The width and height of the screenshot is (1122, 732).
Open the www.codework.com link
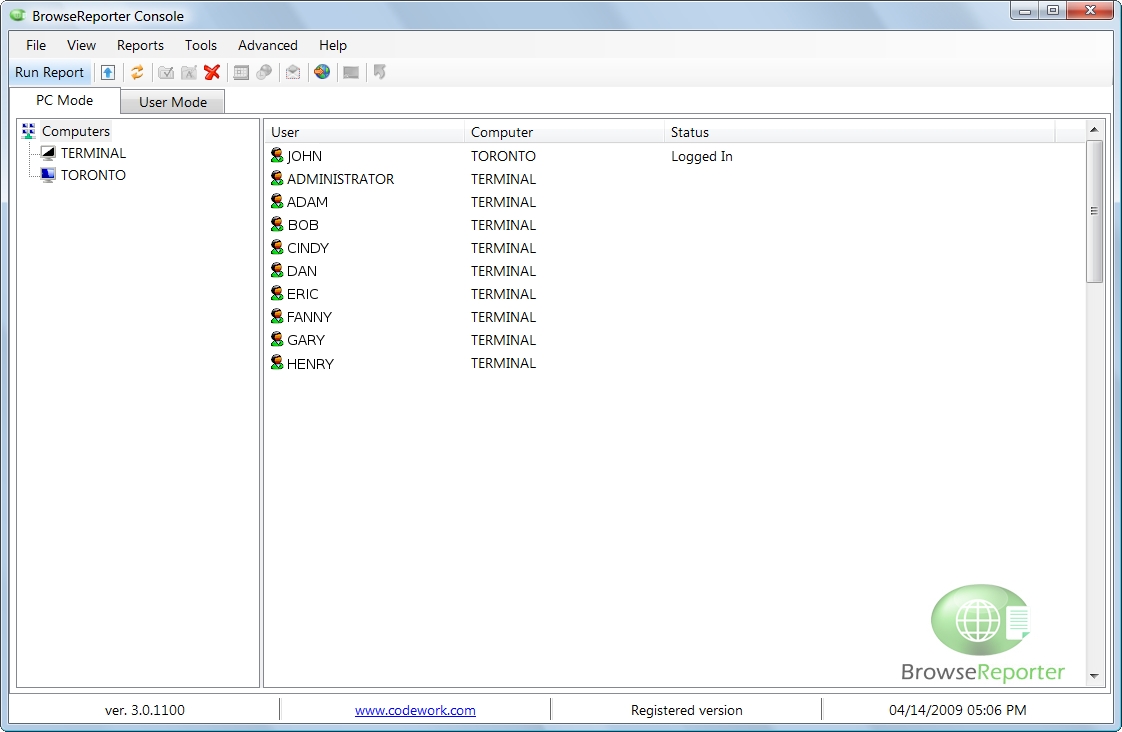coord(415,711)
